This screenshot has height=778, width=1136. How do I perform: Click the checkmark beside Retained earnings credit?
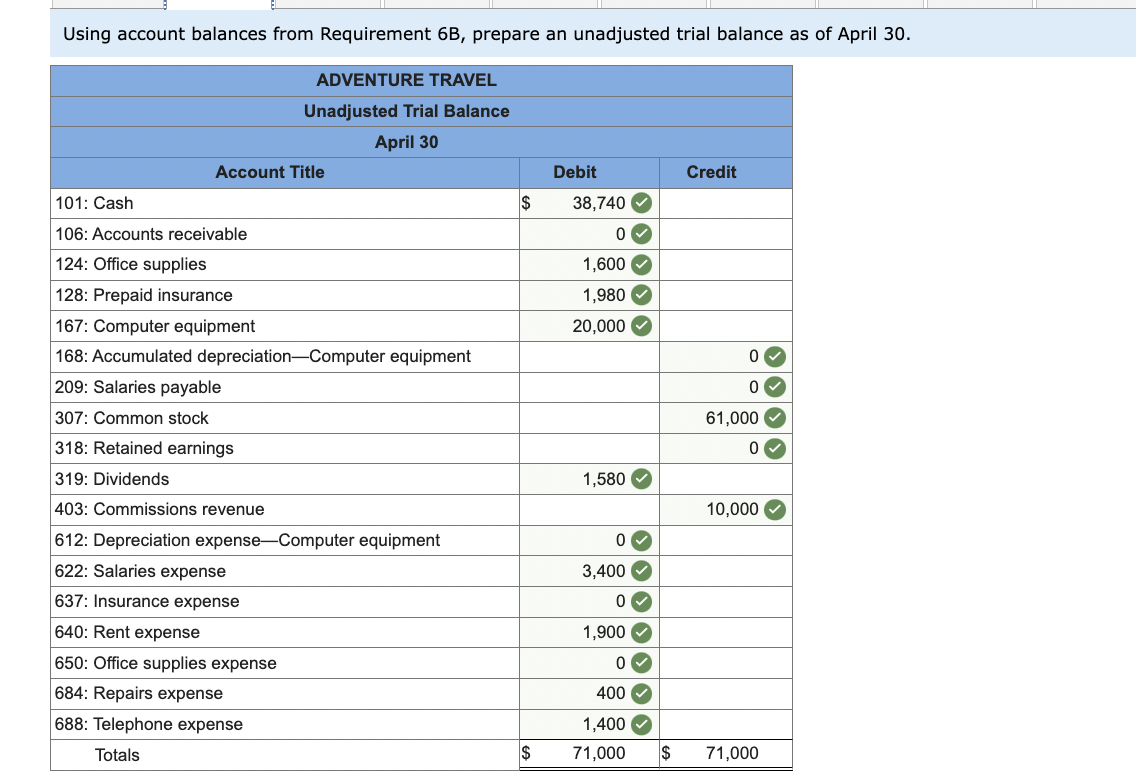click(x=775, y=448)
